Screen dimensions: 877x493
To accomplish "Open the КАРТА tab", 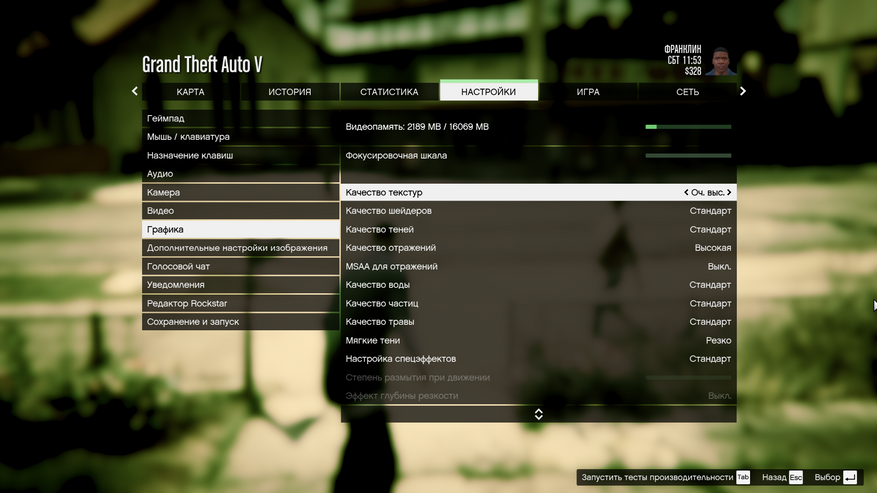I will coord(191,92).
